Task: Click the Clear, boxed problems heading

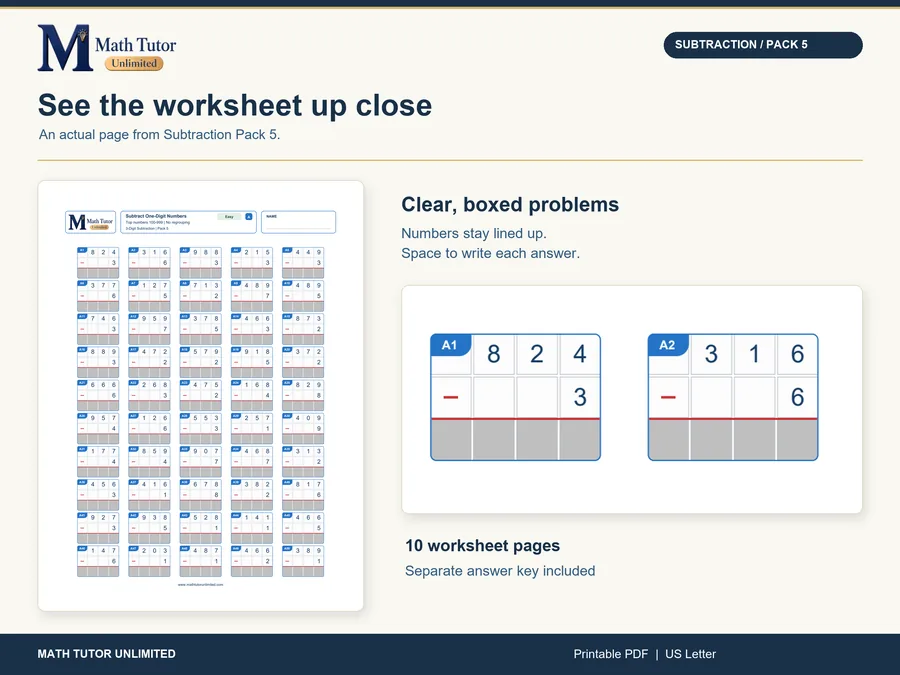Action: click(x=510, y=204)
